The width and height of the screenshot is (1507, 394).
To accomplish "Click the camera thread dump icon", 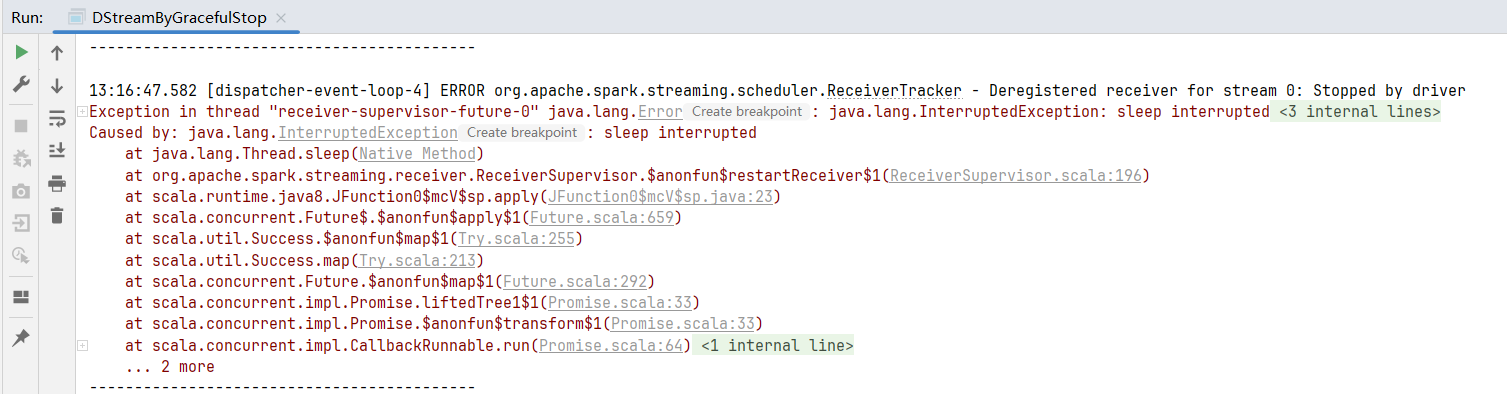I will (21, 190).
